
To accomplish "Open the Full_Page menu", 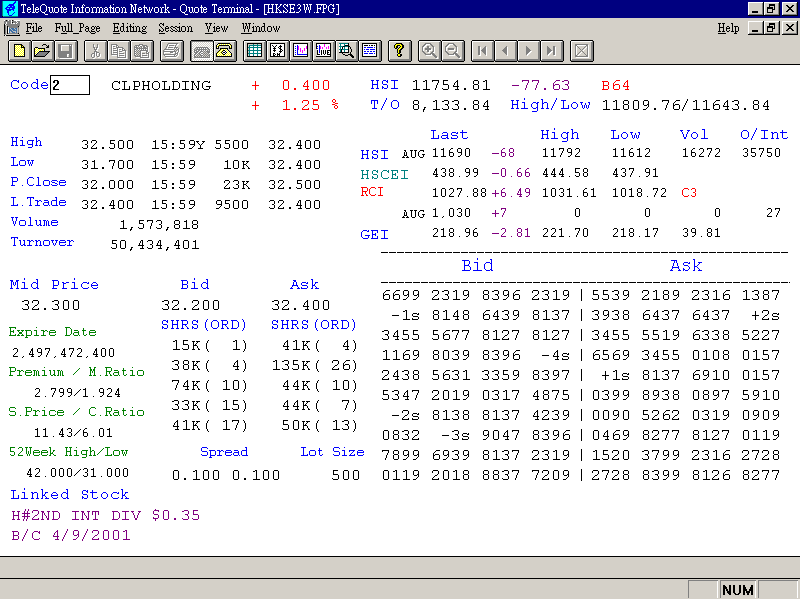I will pyautogui.click(x=77, y=28).
